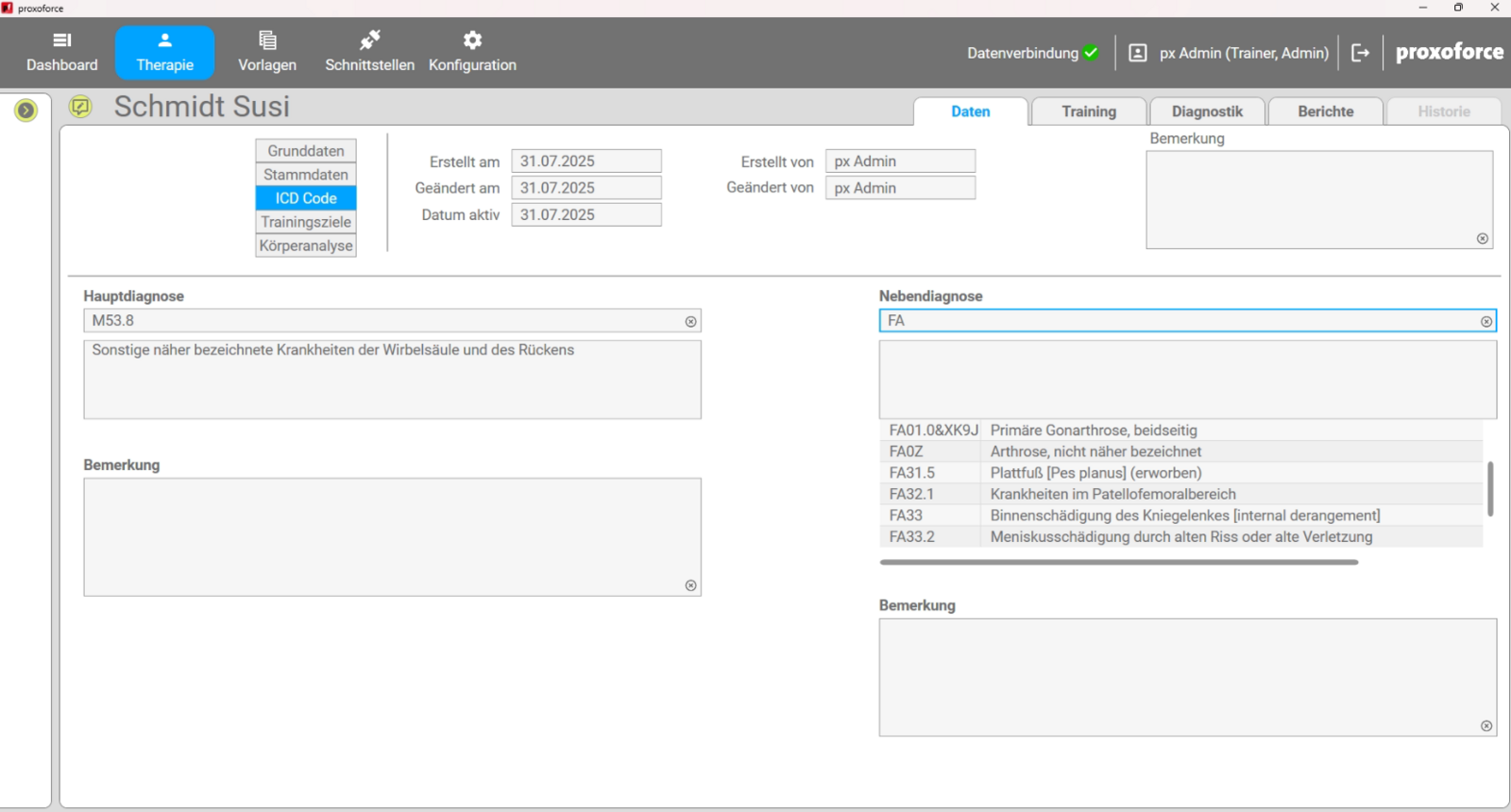Select the Grunddaten section
The image size is (1511, 812).
(x=305, y=151)
